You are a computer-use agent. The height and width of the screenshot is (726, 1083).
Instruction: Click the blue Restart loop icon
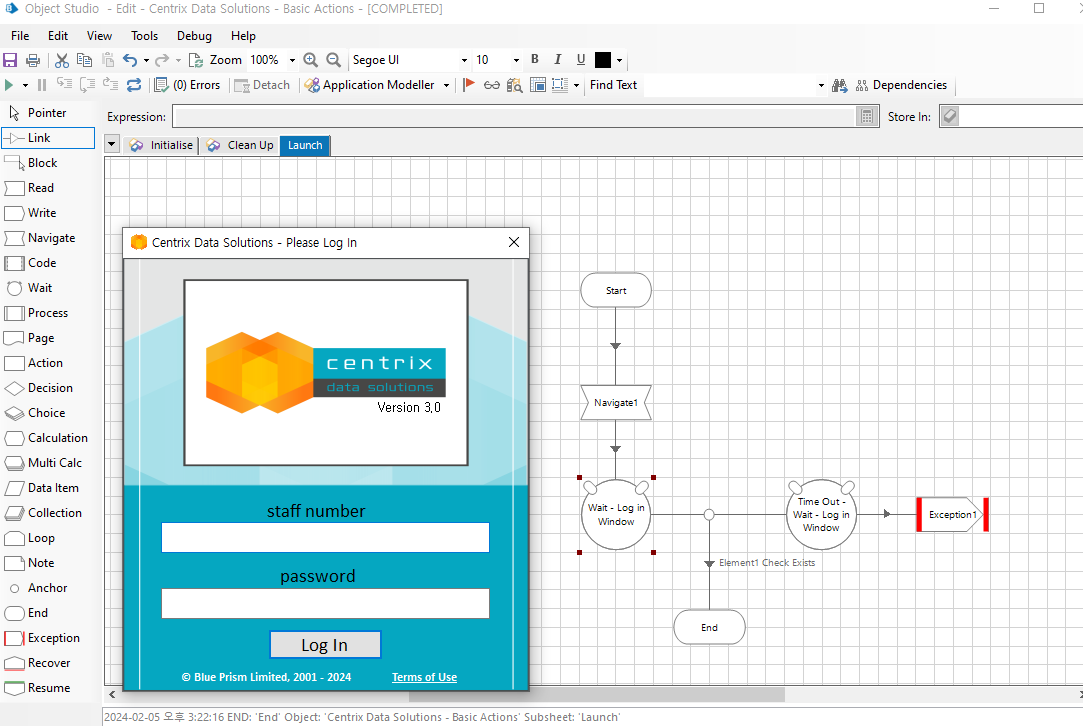coord(134,85)
